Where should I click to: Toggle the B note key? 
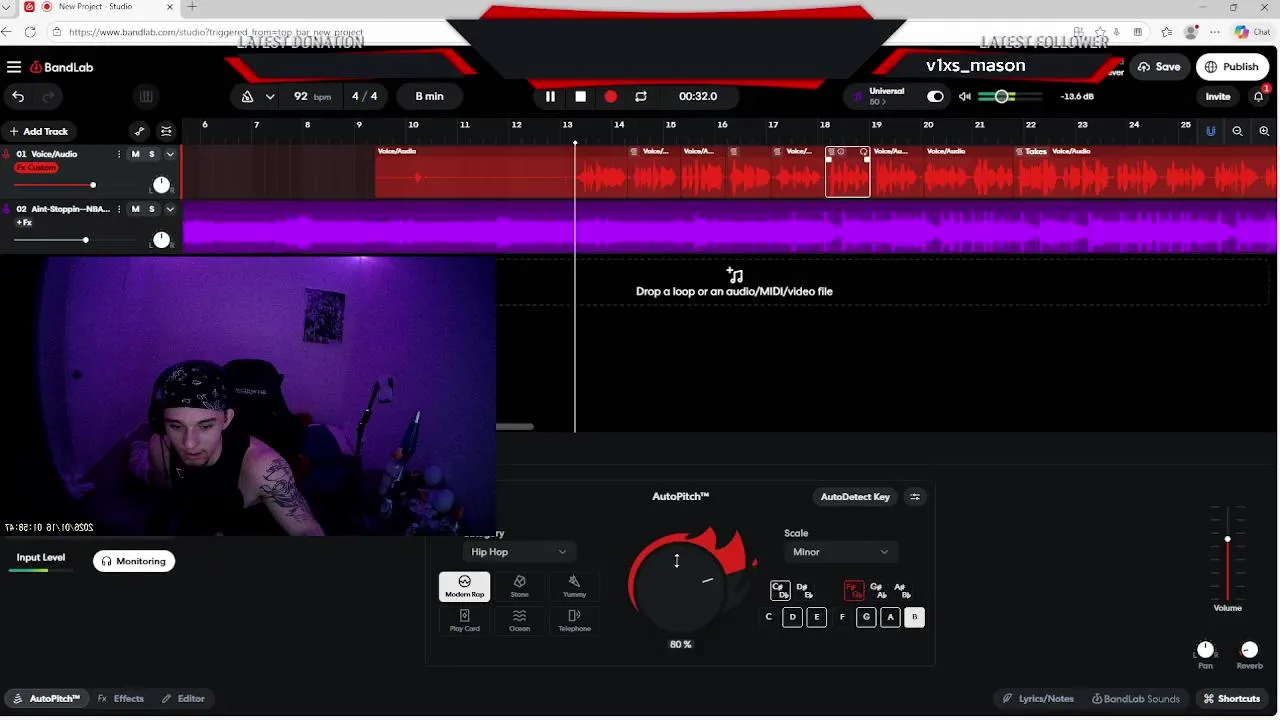pyautogui.click(x=914, y=617)
